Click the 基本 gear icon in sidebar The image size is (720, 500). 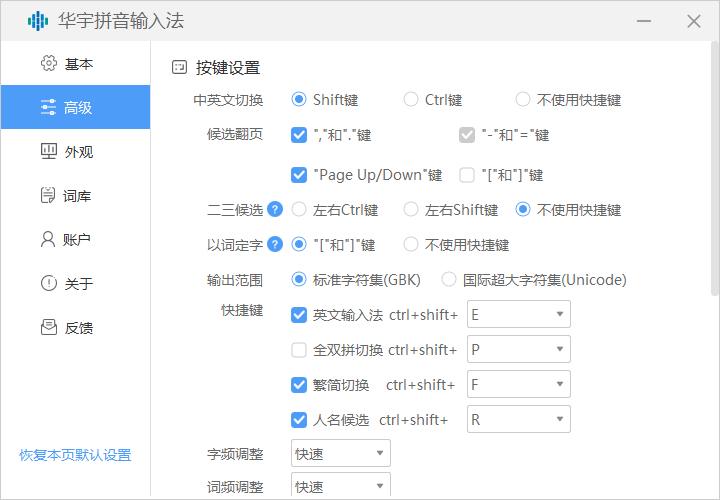48,64
